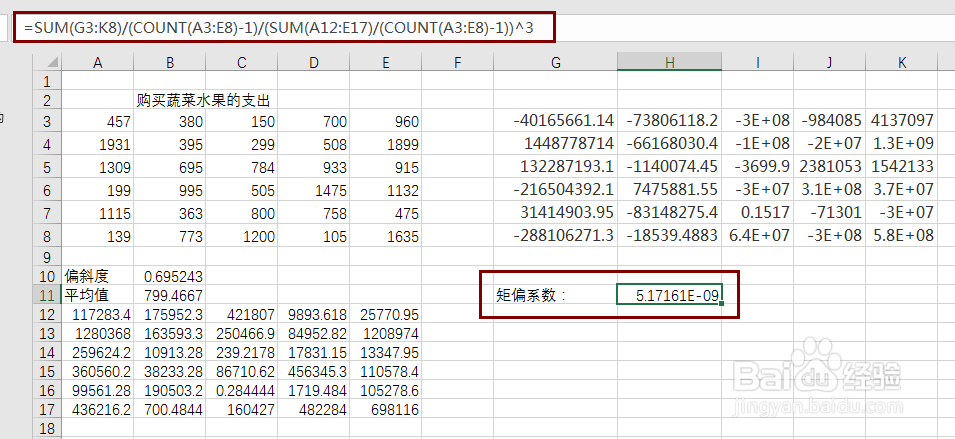
Task: Select the result cell 5.17161E-09
Action: [x=669, y=295]
